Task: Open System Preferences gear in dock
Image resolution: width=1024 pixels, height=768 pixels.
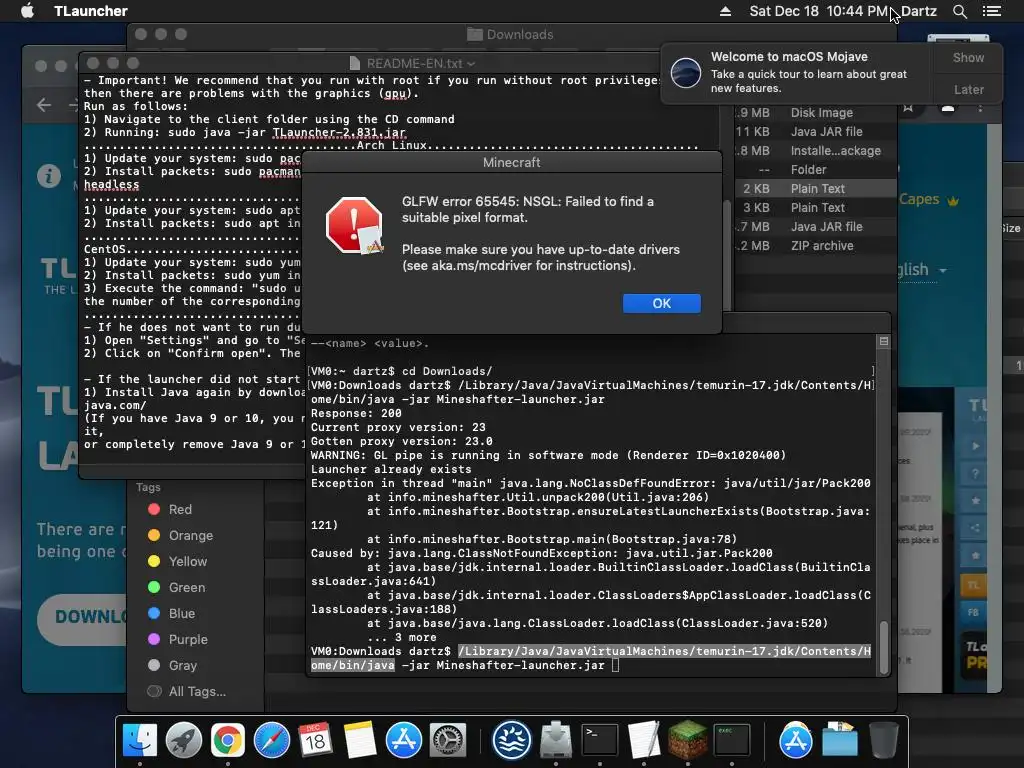Action: (x=447, y=741)
